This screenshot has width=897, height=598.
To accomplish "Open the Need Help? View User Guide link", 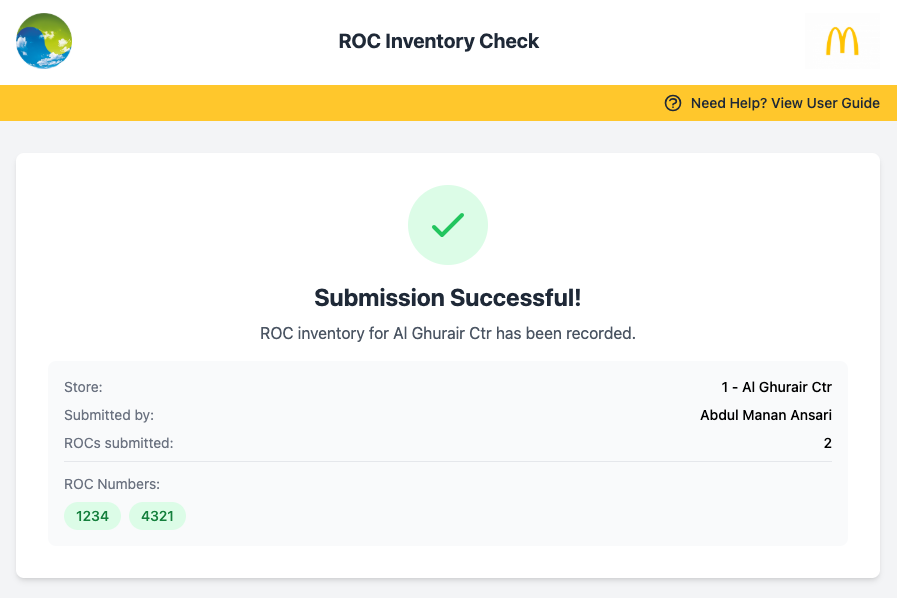I will click(783, 102).
